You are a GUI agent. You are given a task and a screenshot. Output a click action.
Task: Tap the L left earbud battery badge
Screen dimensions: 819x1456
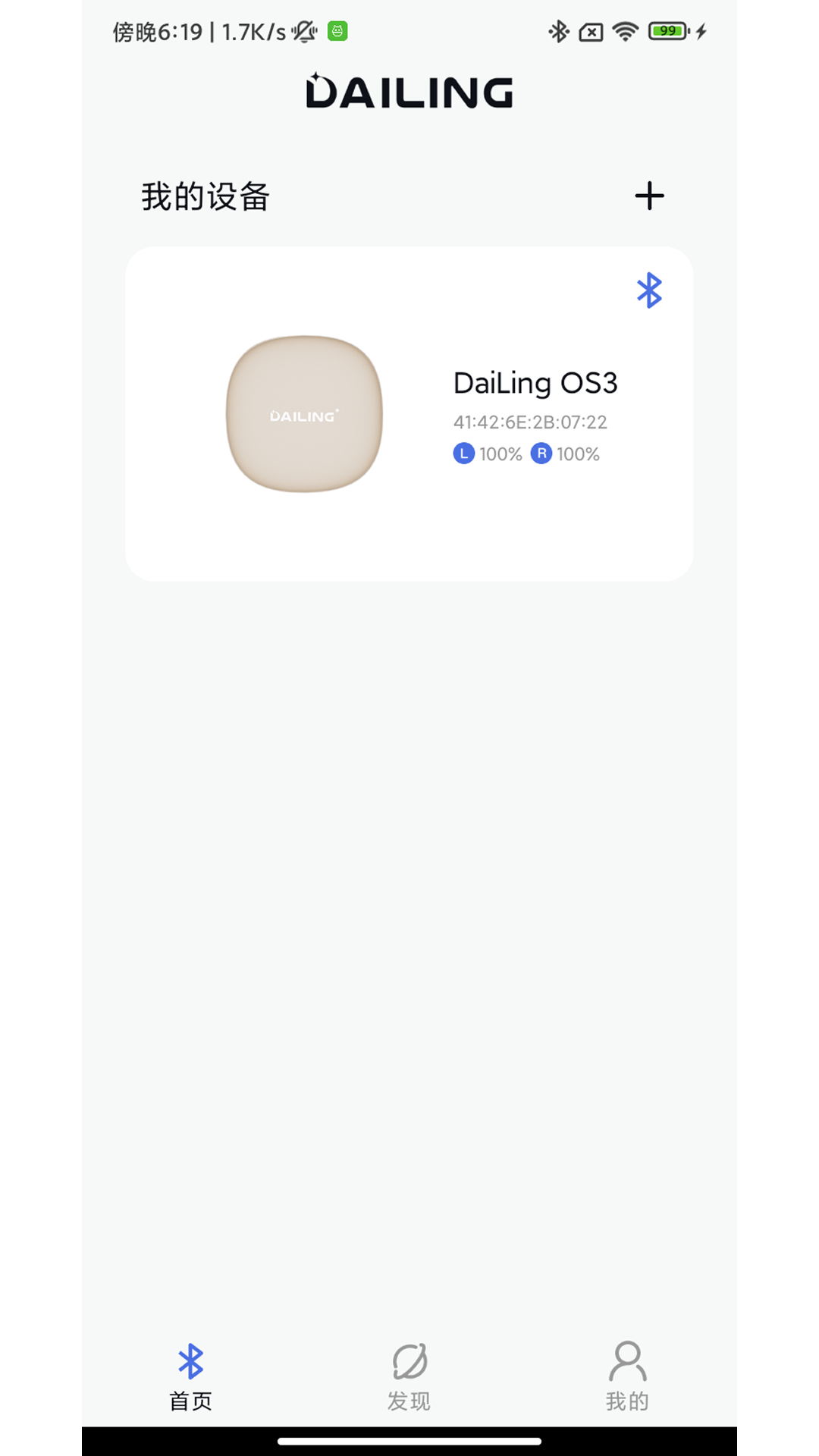coord(464,453)
